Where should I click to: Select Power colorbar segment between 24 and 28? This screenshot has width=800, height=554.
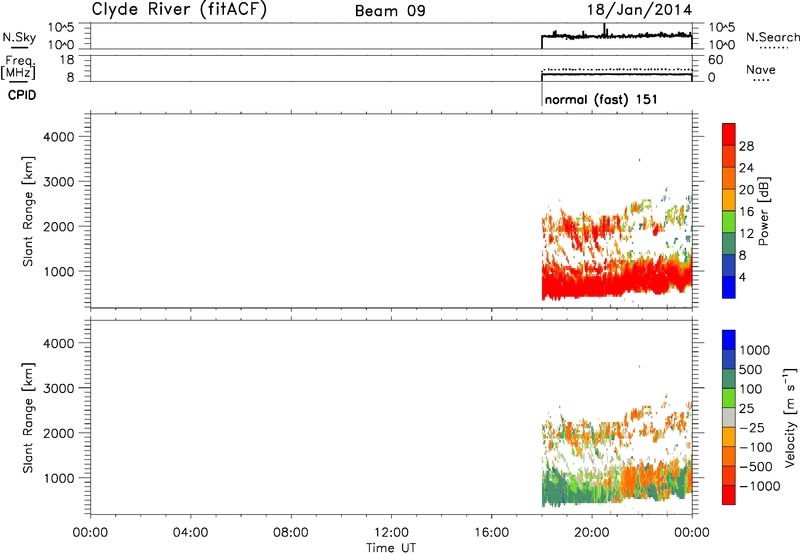tap(729, 157)
